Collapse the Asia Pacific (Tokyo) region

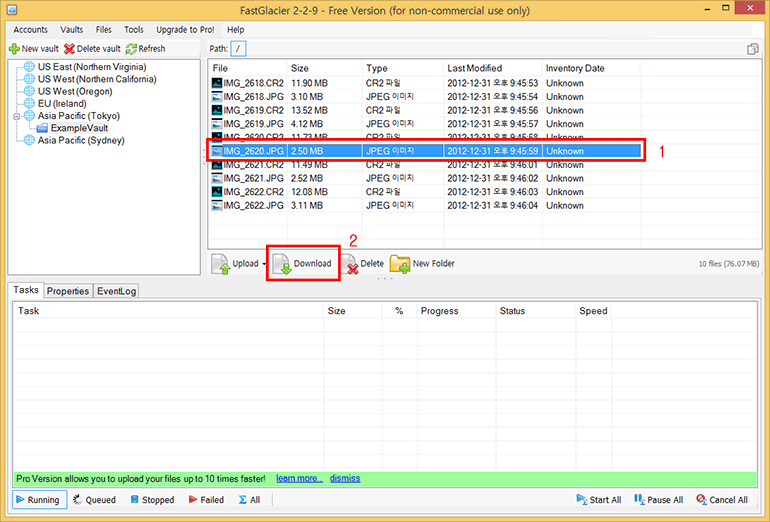coord(16,116)
